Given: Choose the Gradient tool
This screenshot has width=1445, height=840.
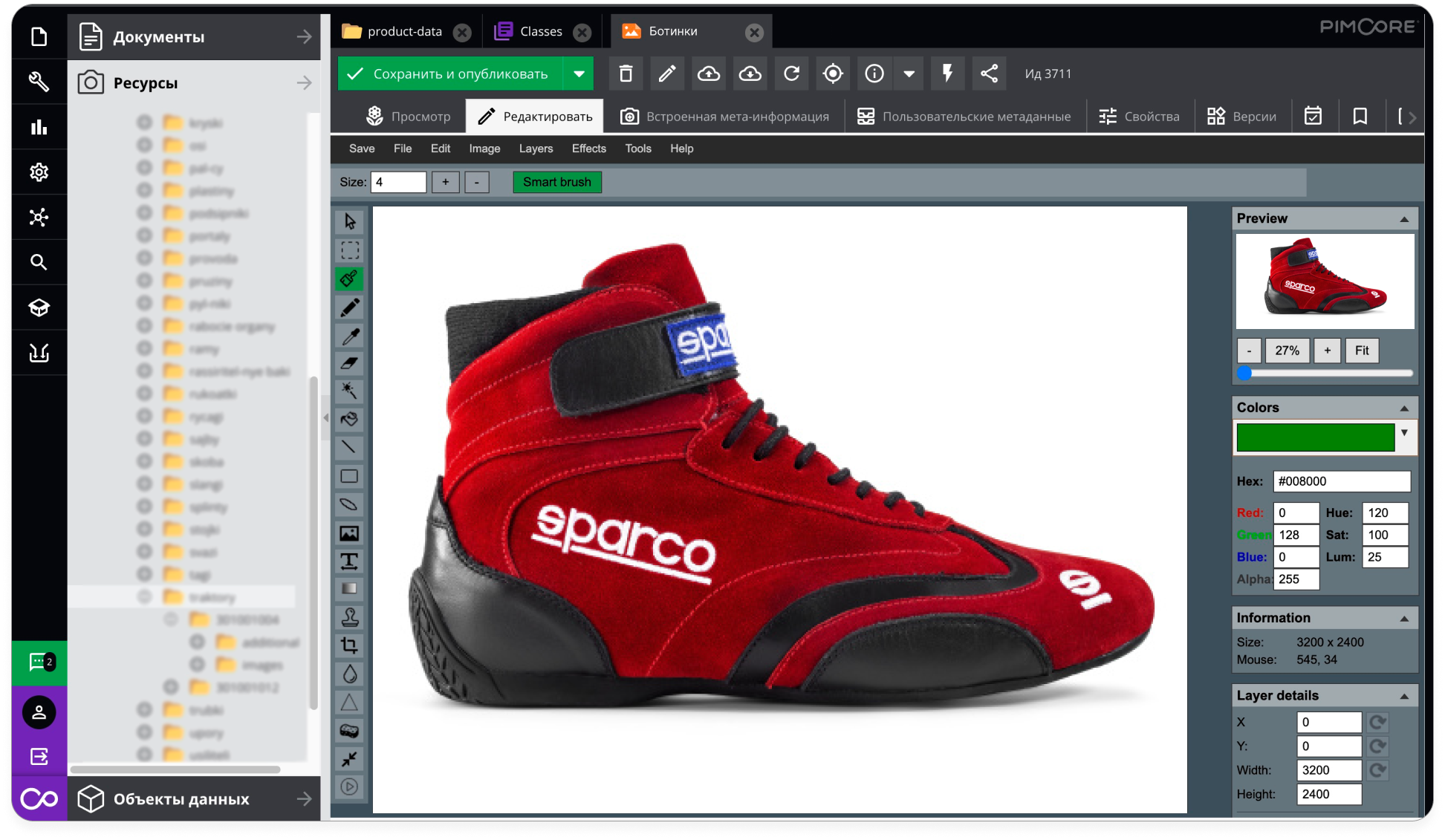Looking at the screenshot, I should 350,589.
